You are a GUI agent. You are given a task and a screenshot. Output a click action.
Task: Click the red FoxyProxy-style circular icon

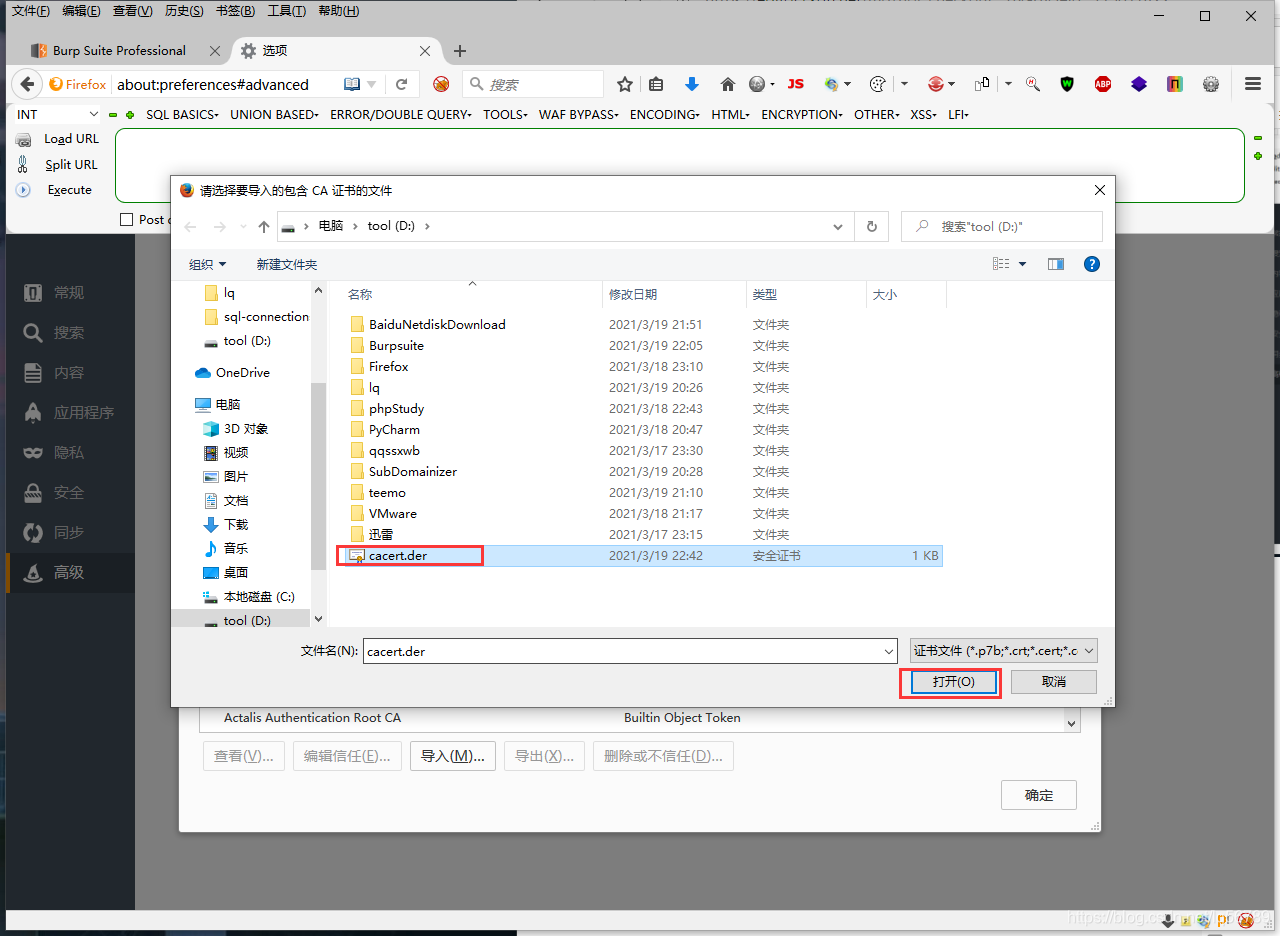pos(936,85)
